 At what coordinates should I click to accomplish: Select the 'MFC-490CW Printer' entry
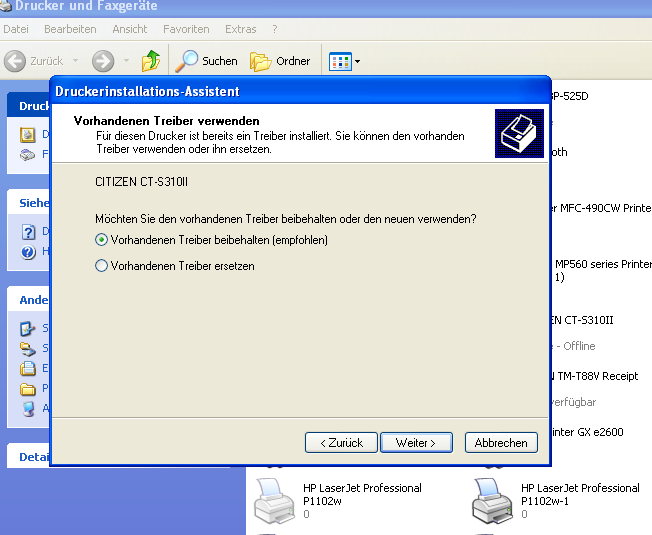point(602,208)
